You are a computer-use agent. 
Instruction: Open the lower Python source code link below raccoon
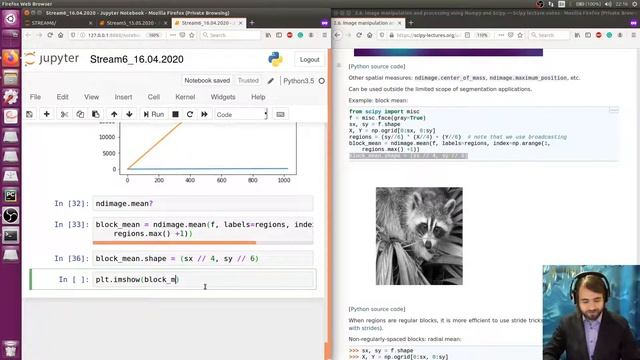(377, 309)
